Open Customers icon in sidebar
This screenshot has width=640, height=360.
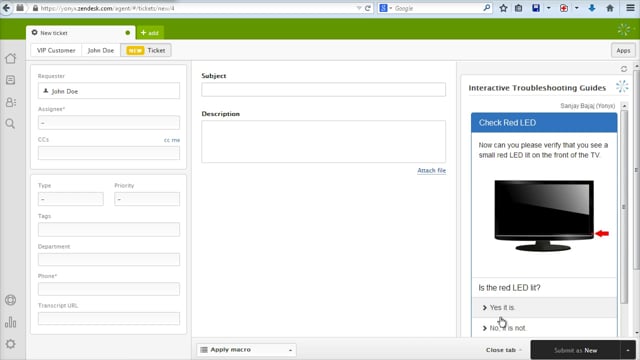(11, 102)
